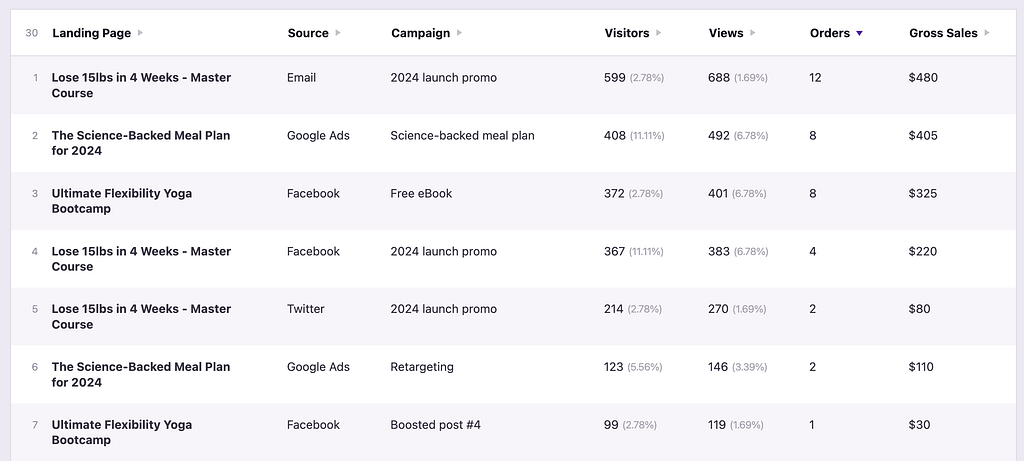This screenshot has width=1024, height=461.
Task: Click the sort arrow next to Visitors
Action: 658,33
